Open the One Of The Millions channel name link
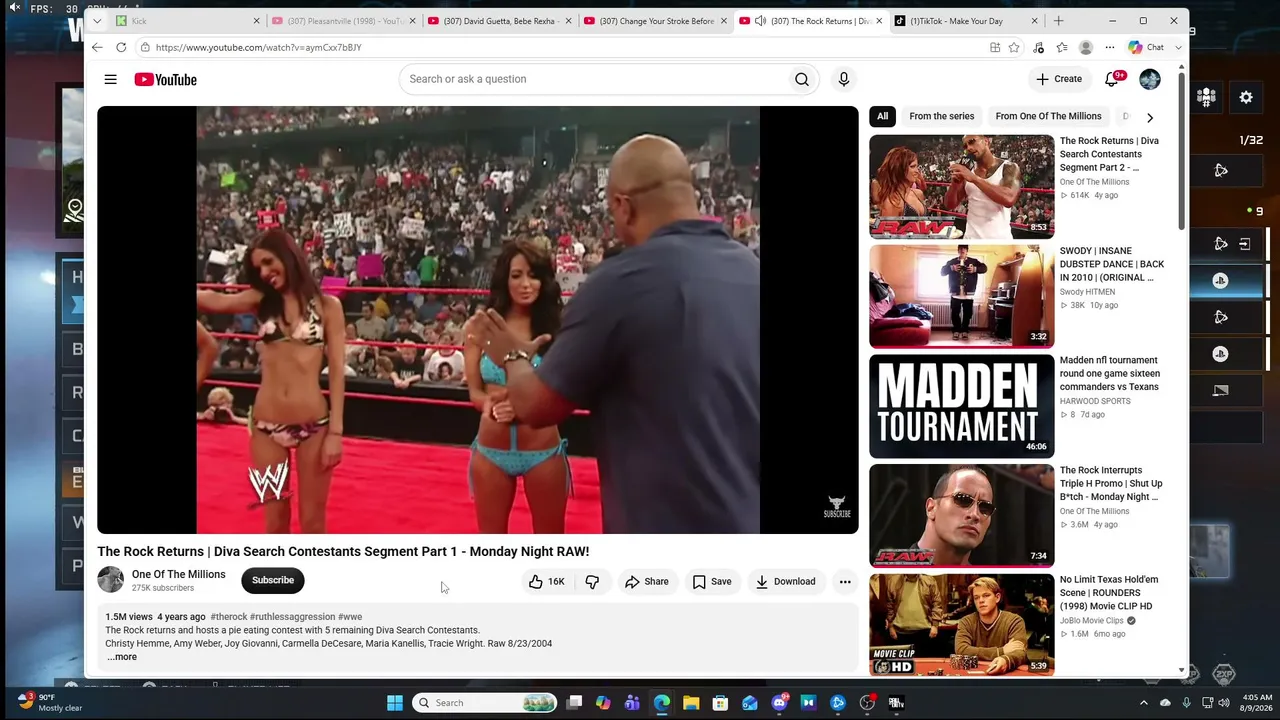The height and width of the screenshot is (720, 1280). click(179, 574)
